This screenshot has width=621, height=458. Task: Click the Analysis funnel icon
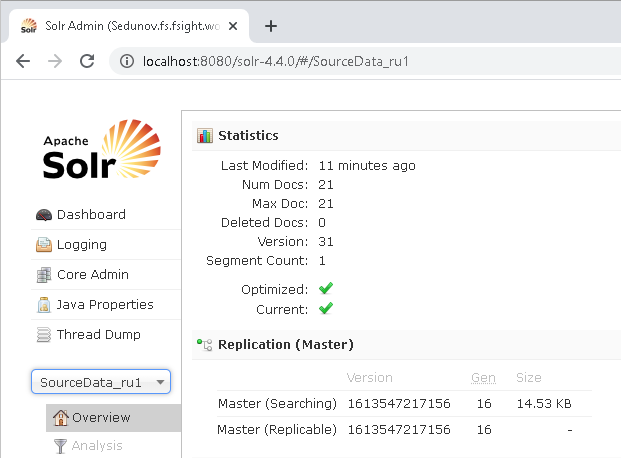(60, 446)
